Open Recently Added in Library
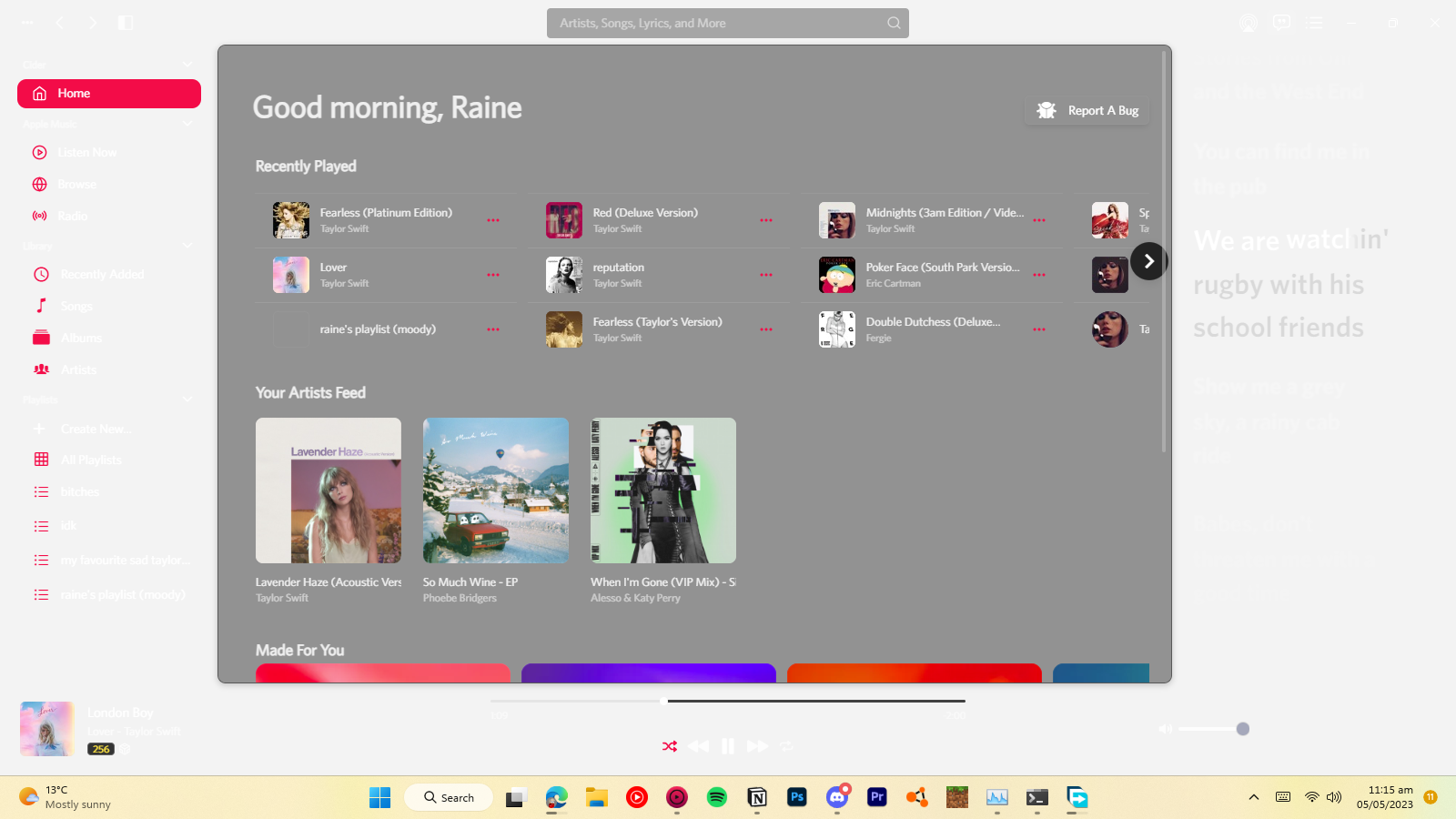Screen dimensions: 1456x819 click(100, 274)
